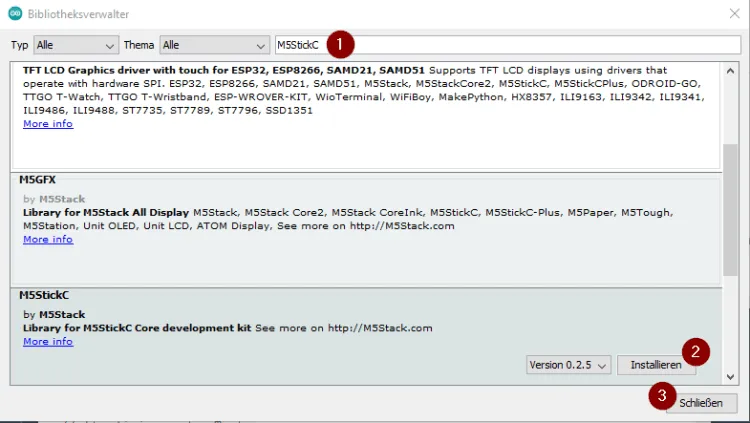Select the M5GFX library heading

(37, 180)
